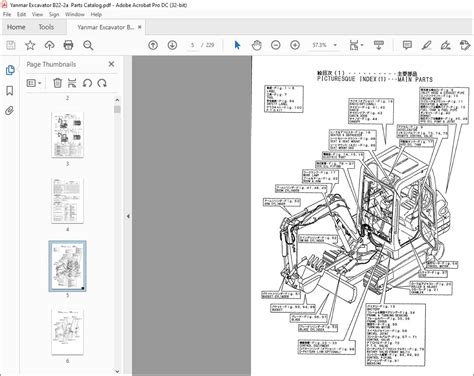Toggle the Attachments paperclip panel
Screen dimensions: 474x376
click(x=10, y=111)
